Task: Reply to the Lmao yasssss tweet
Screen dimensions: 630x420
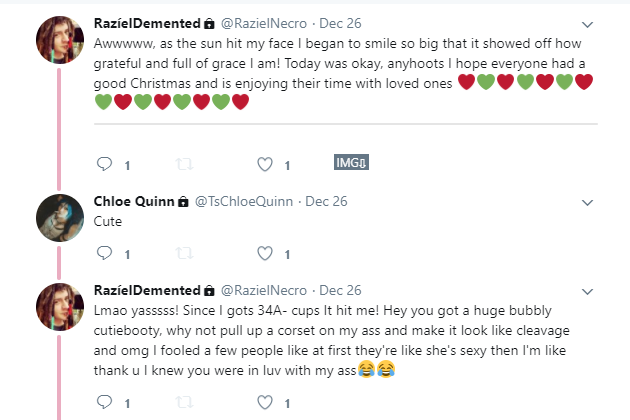Action: tap(104, 402)
